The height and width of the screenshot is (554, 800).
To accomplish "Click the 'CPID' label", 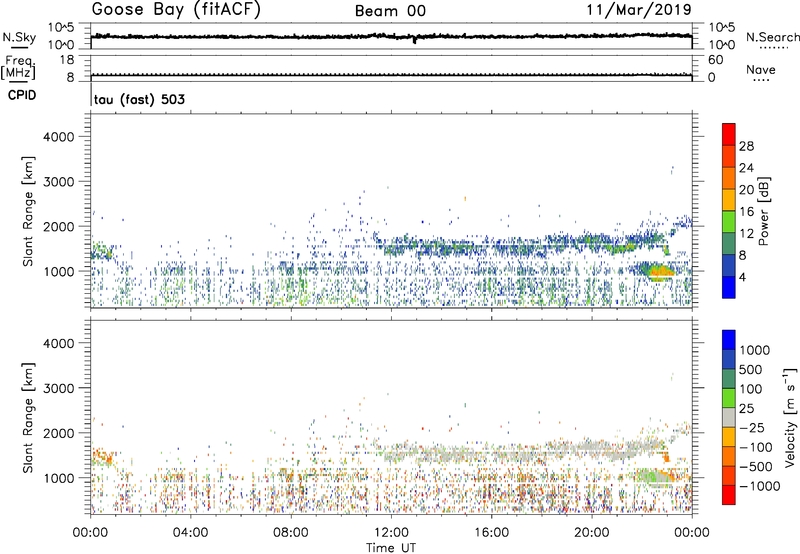I will (22, 95).
